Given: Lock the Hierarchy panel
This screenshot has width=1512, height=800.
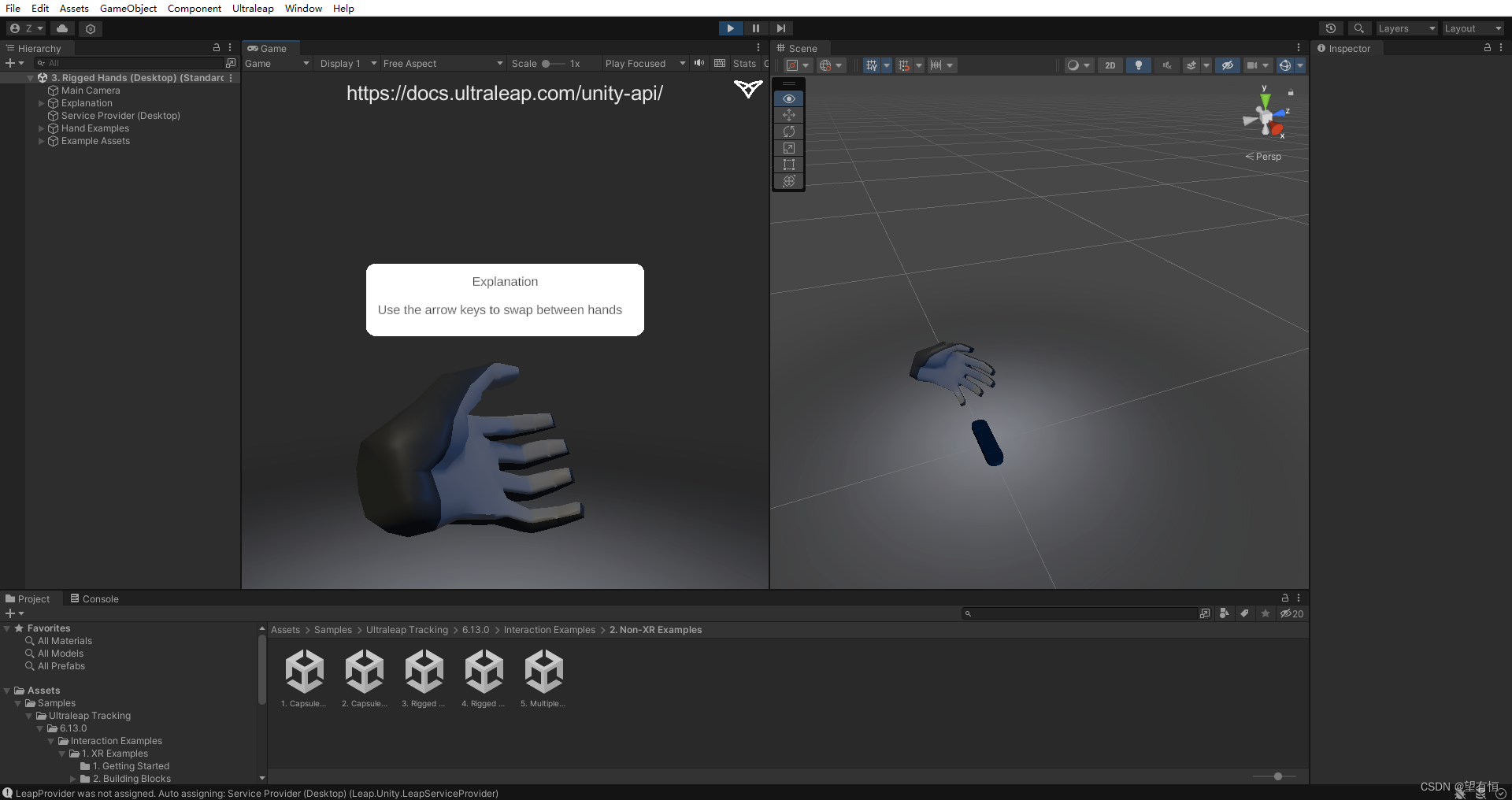Looking at the screenshot, I should (217, 48).
